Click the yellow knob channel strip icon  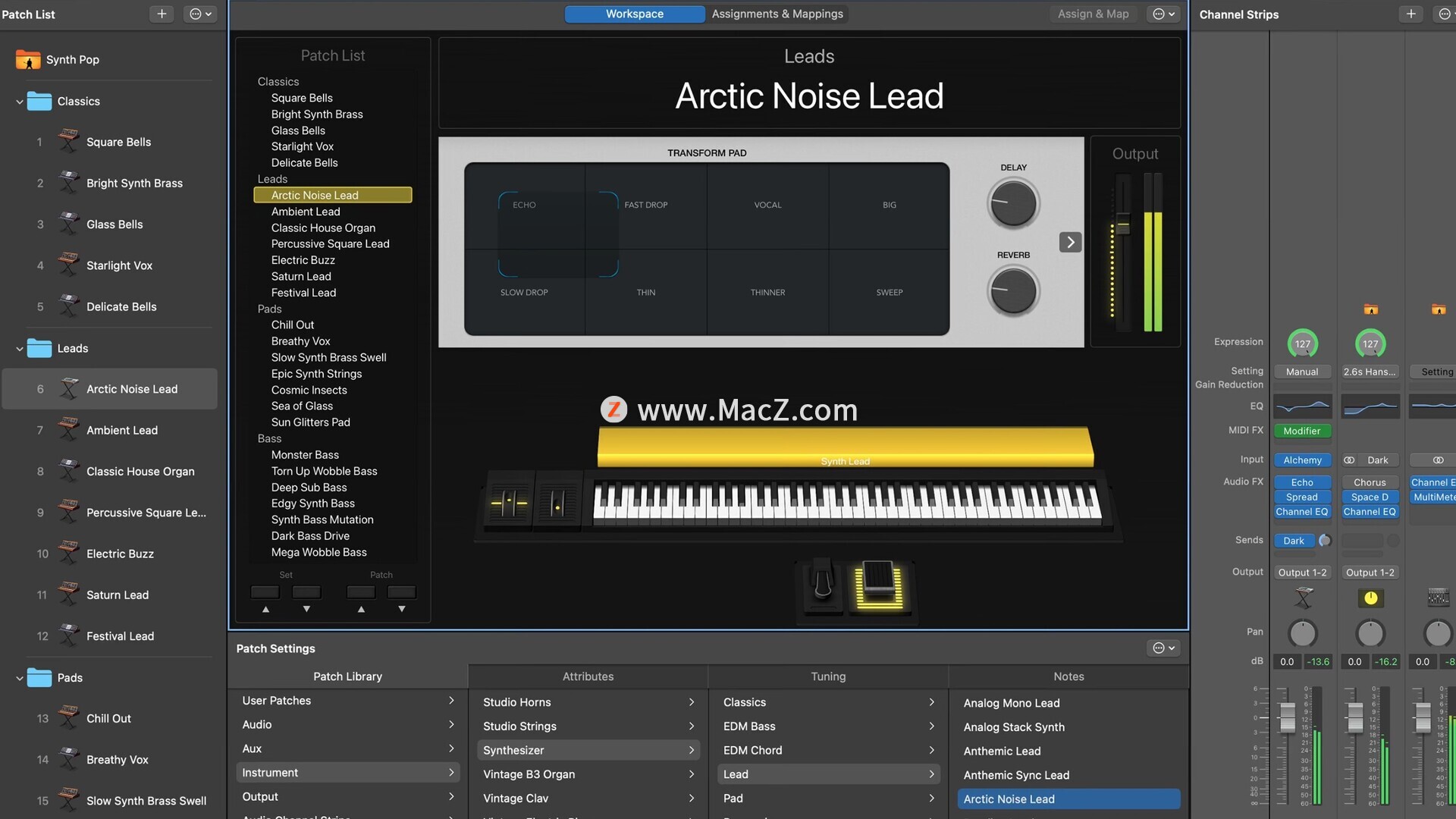coord(1370,598)
